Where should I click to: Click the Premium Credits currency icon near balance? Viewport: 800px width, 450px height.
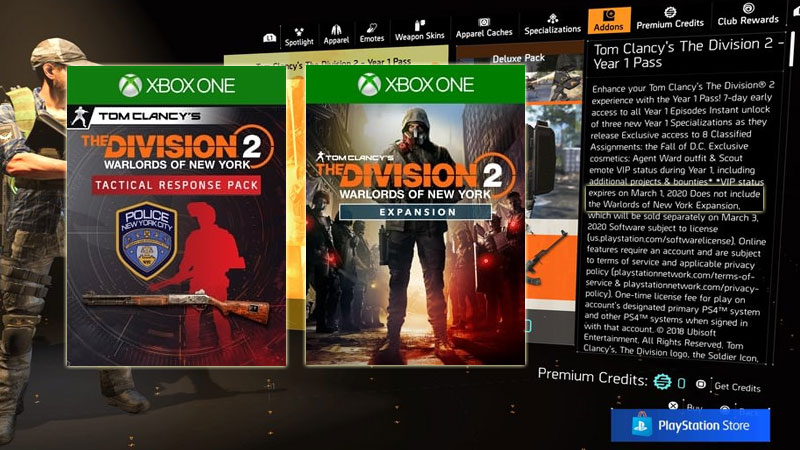(662, 381)
